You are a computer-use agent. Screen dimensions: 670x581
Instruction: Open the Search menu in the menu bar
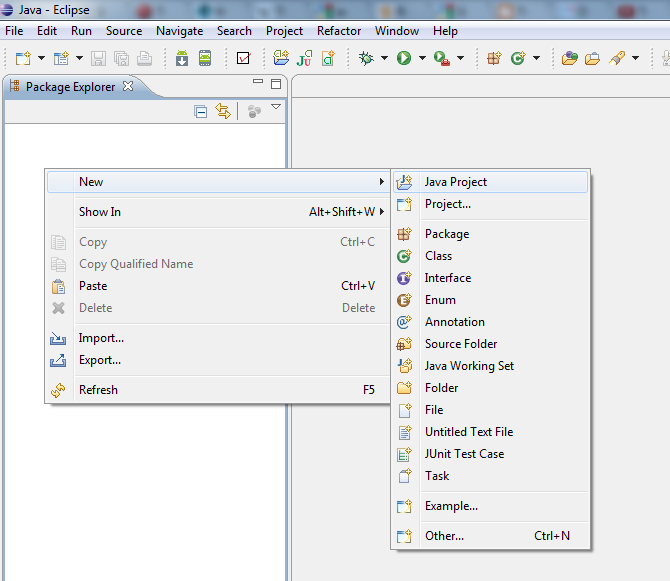point(234,31)
